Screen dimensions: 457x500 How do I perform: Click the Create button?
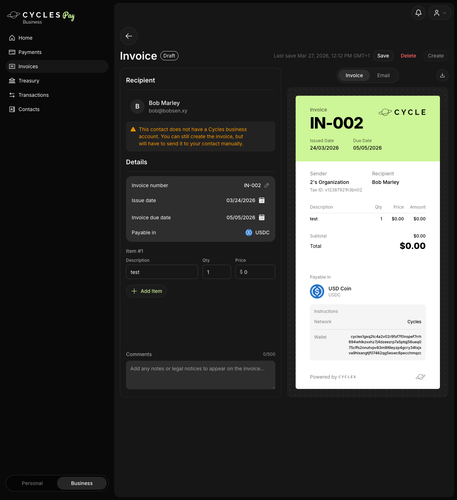coord(436,56)
